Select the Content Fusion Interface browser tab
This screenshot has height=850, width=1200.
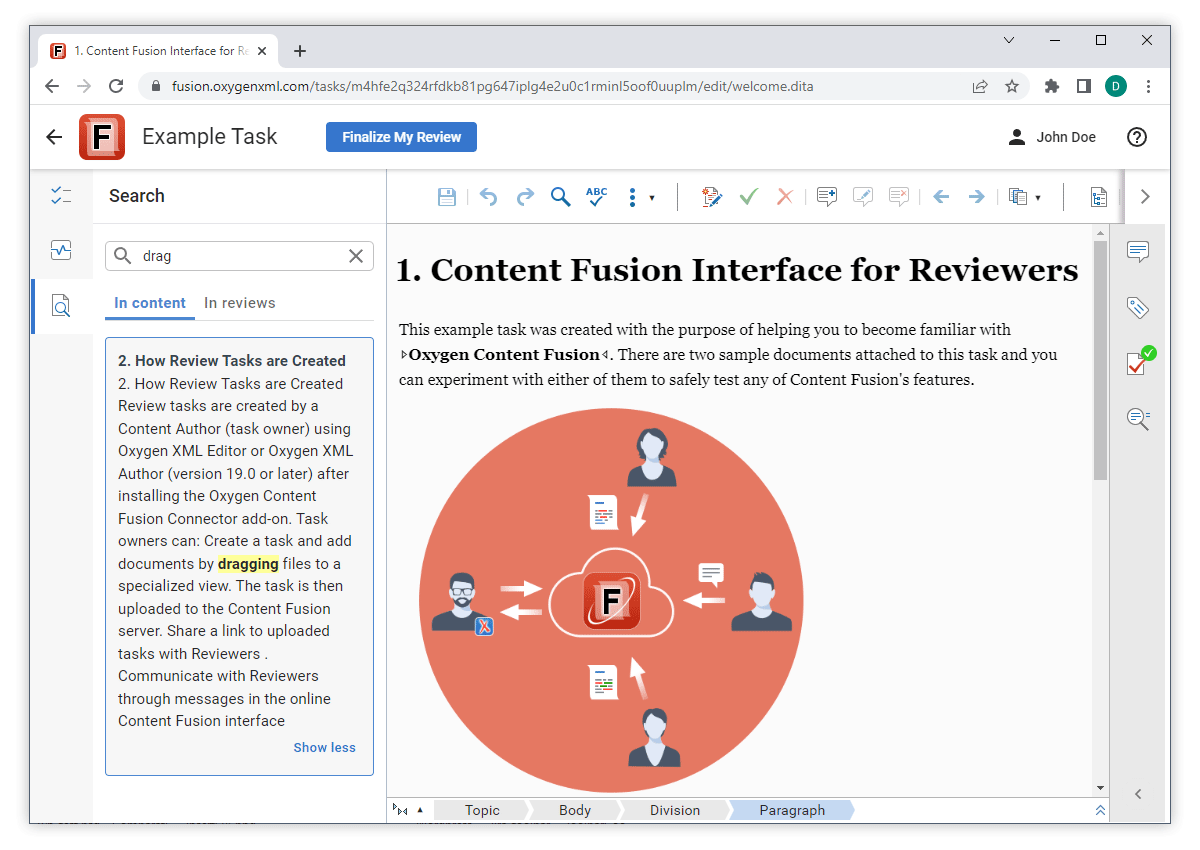pyautogui.click(x=158, y=51)
